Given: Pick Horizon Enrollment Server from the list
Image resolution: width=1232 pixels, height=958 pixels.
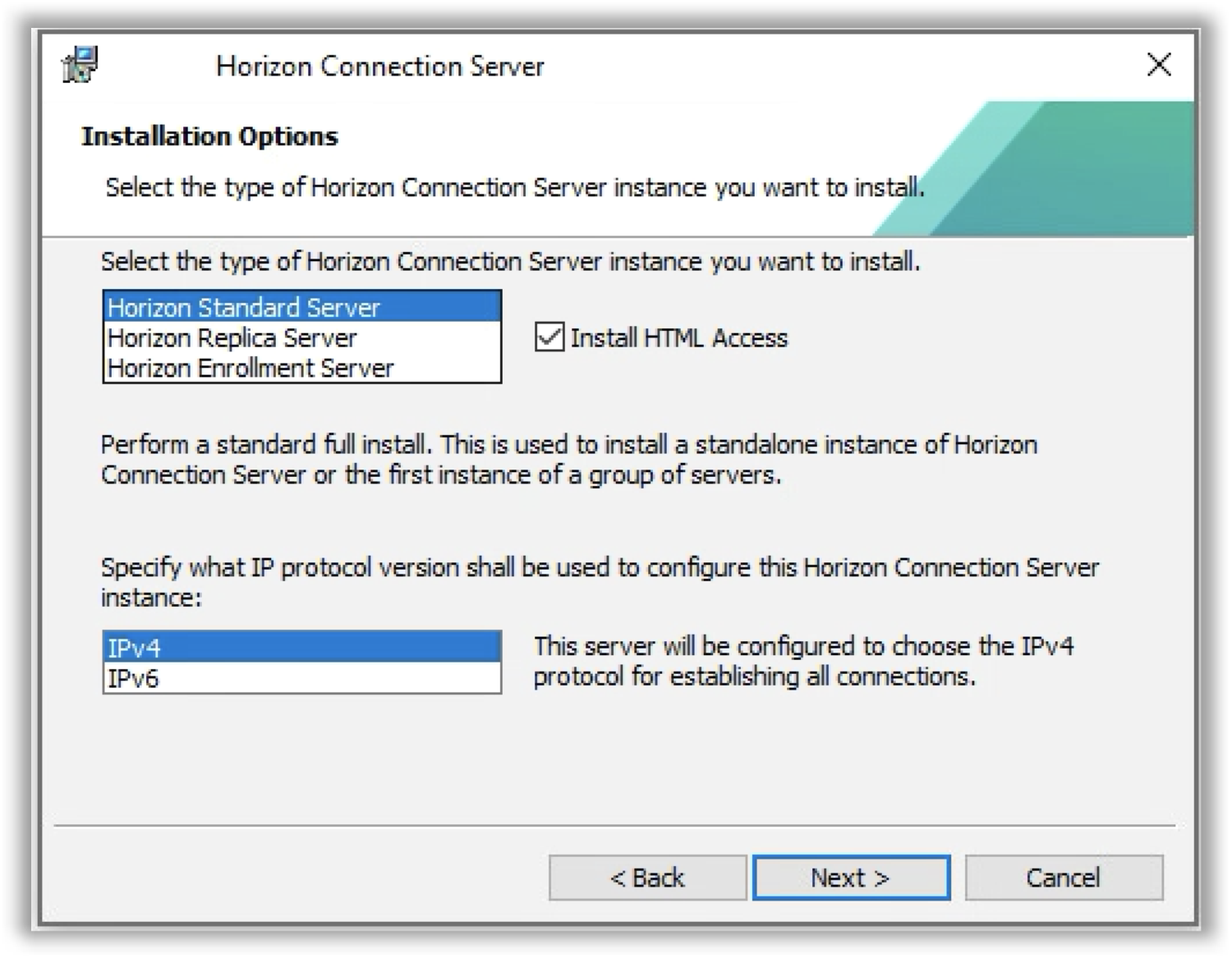Looking at the screenshot, I should (x=251, y=369).
